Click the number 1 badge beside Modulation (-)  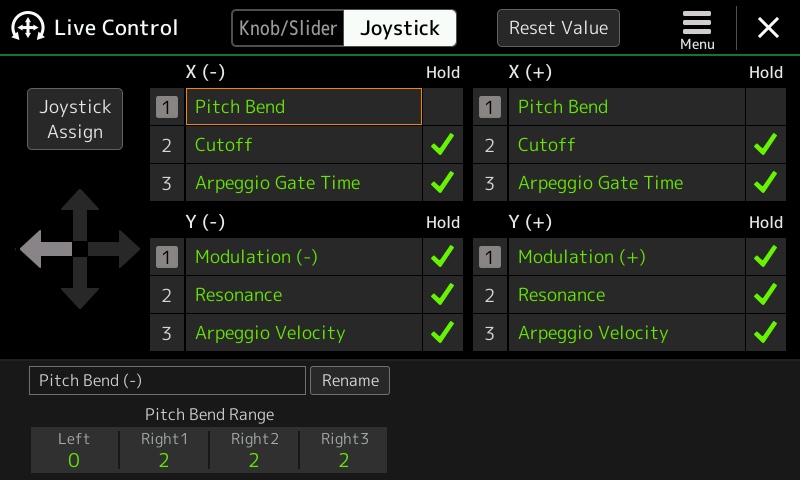[x=167, y=257]
